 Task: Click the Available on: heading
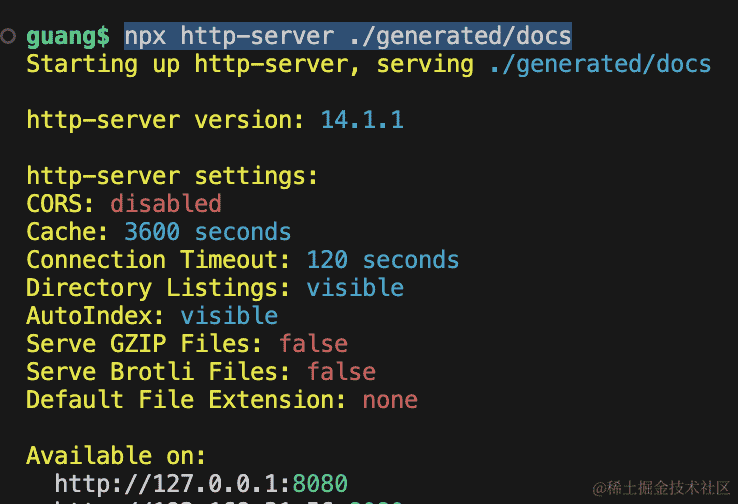click(116, 456)
